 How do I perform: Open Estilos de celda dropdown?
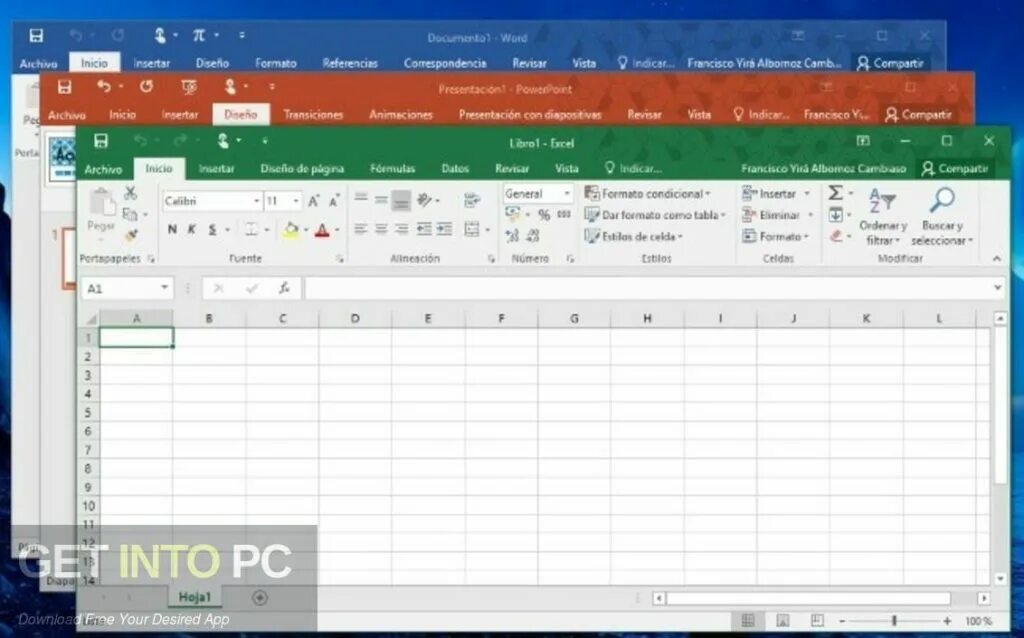633,236
